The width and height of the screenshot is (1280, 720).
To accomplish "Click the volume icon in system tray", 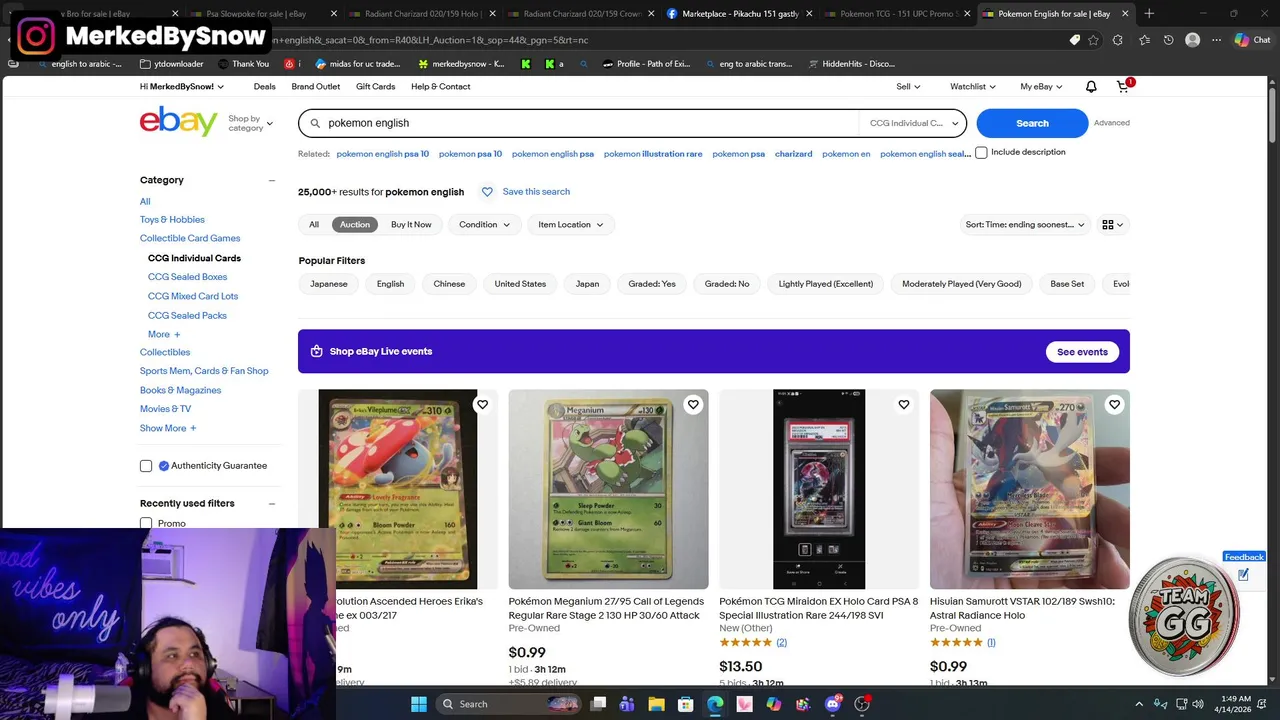I will point(1198,704).
